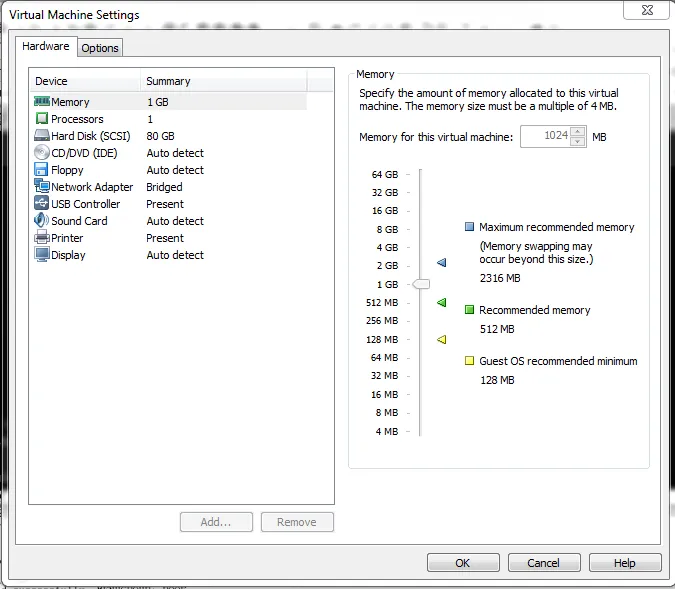Image resolution: width=675 pixels, height=589 pixels.
Task: Click the '80 GB' hard disk summary
Action: click(x=161, y=136)
